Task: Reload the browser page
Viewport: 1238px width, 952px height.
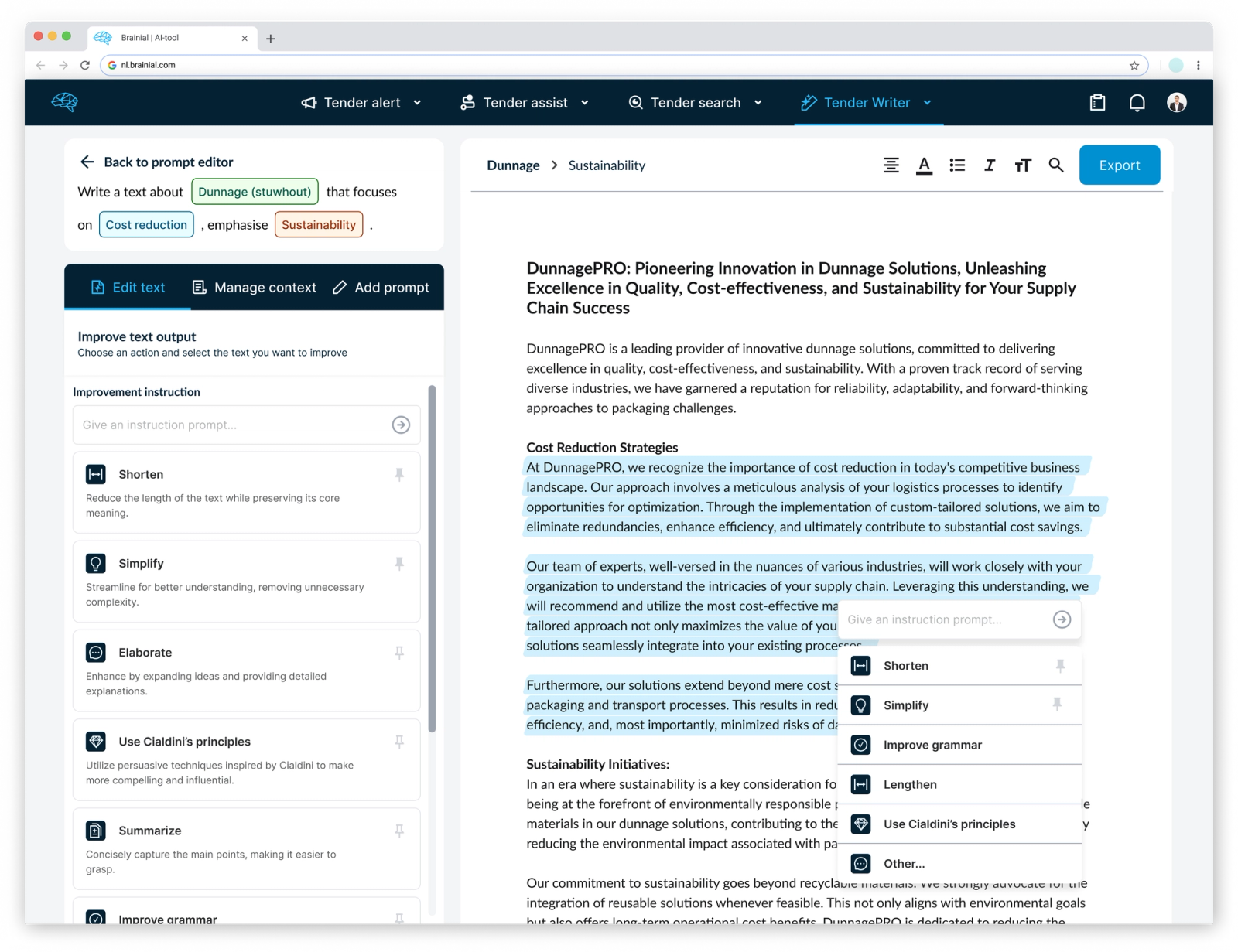Action: coord(85,65)
